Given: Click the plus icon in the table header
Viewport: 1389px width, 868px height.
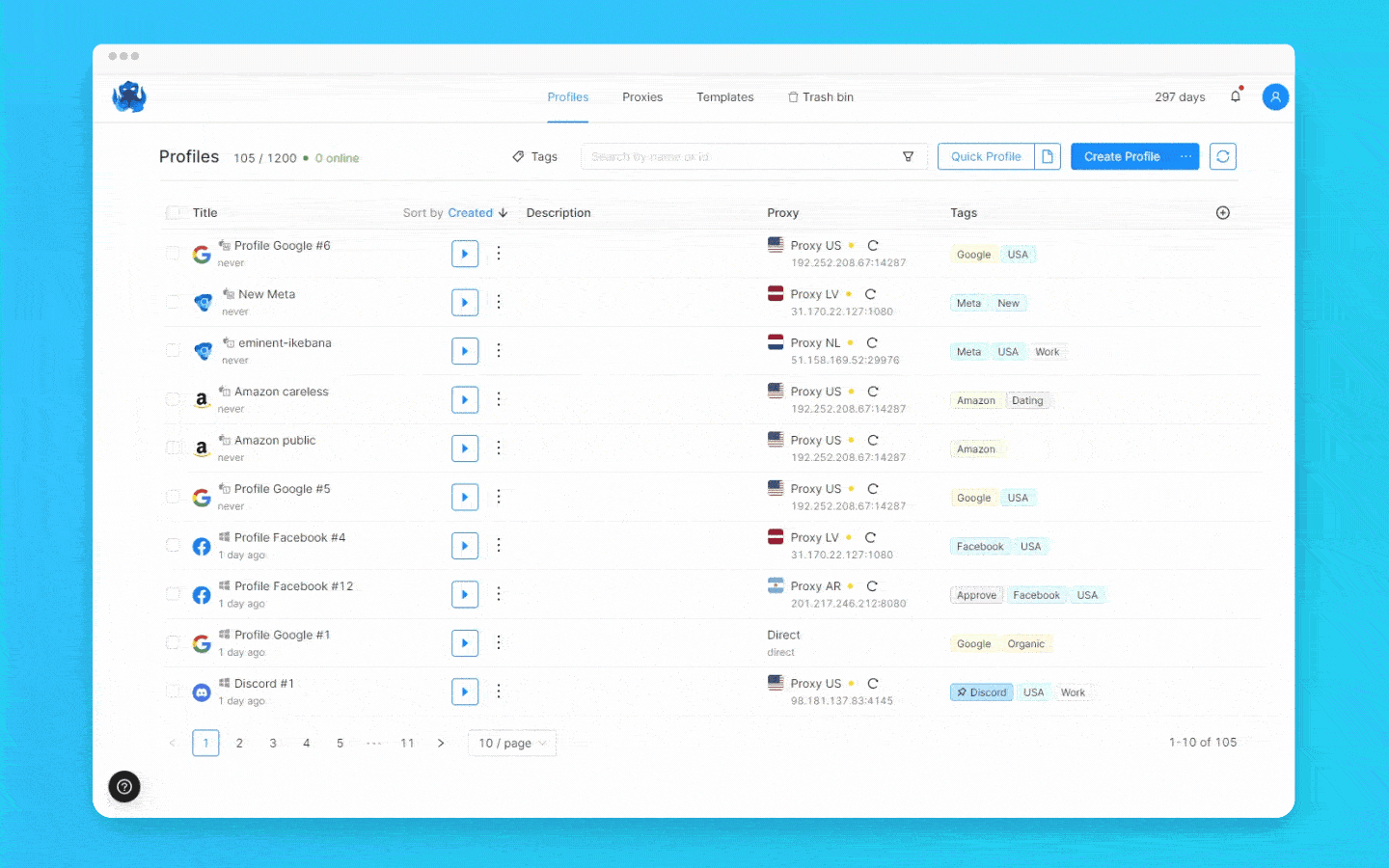Looking at the screenshot, I should pyautogui.click(x=1222, y=212).
